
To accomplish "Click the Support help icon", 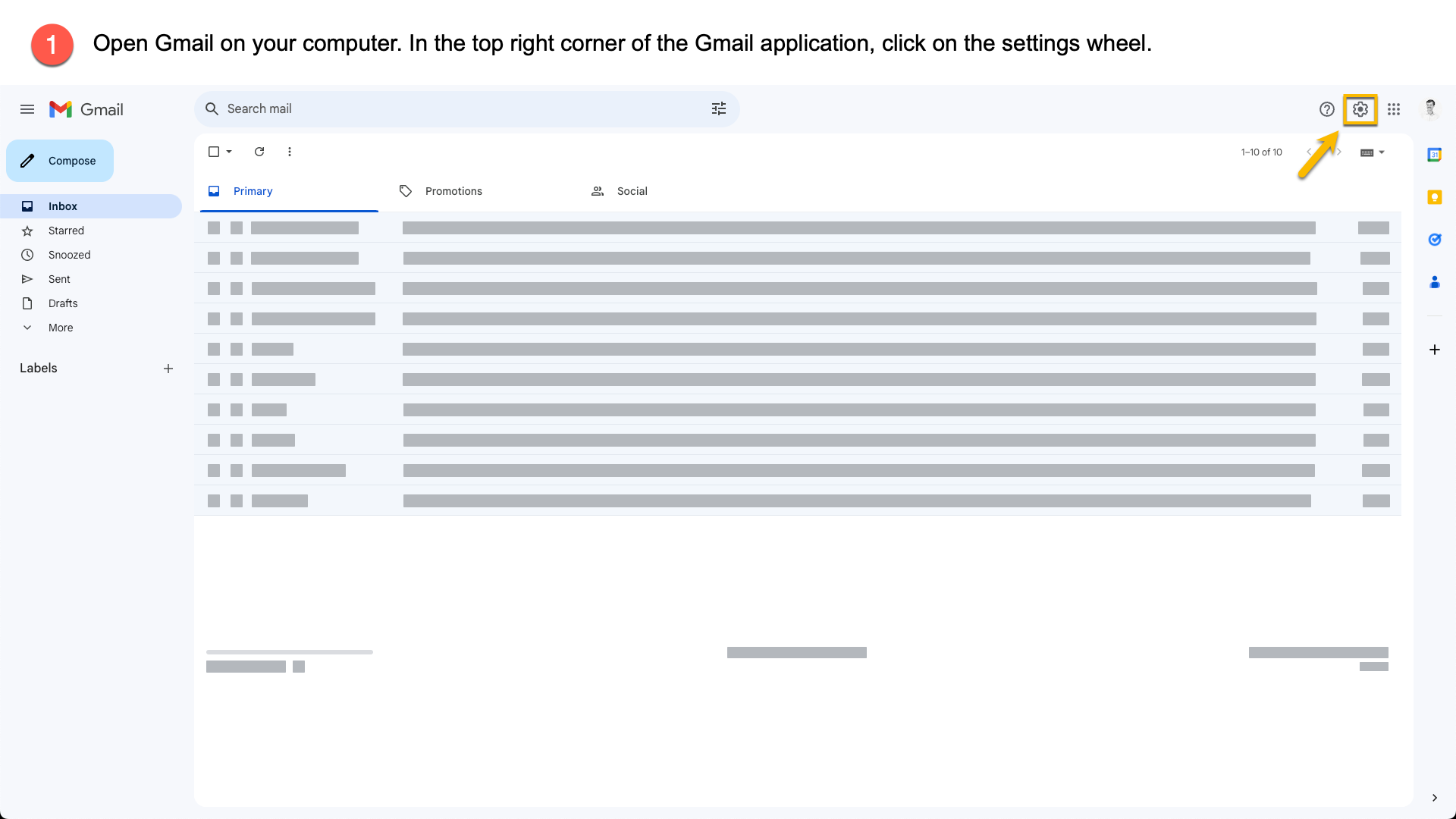I will [x=1326, y=109].
